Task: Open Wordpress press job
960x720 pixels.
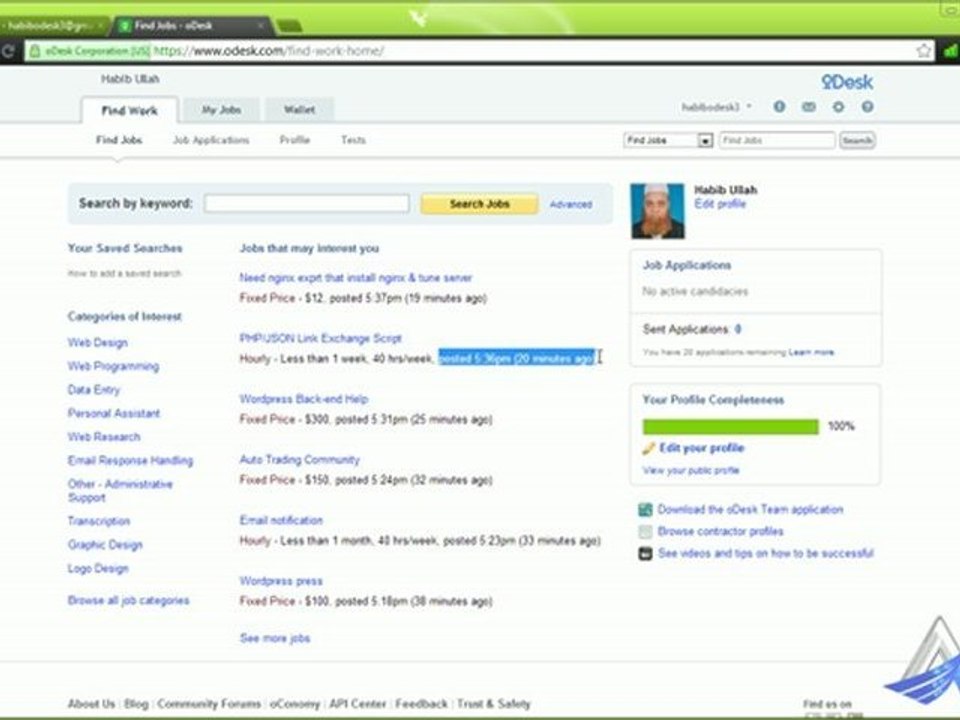Action: tap(281, 581)
